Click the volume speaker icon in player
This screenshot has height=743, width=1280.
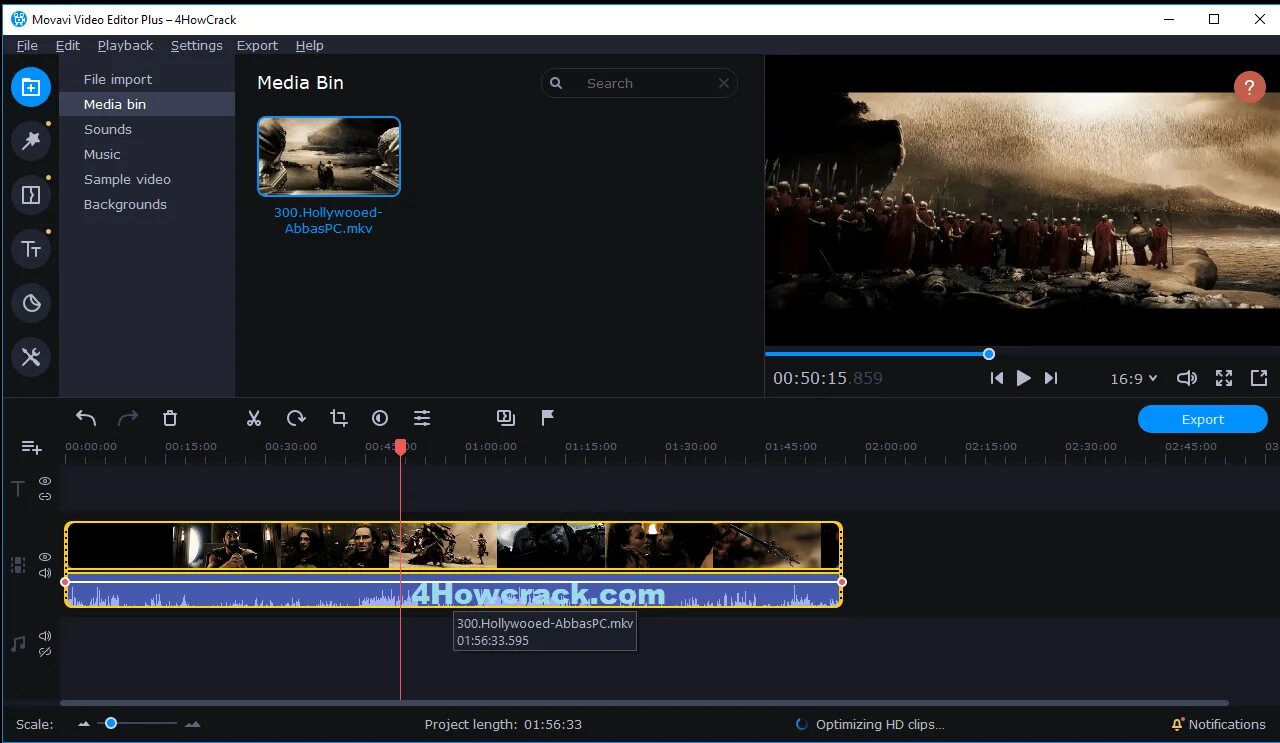point(1187,378)
